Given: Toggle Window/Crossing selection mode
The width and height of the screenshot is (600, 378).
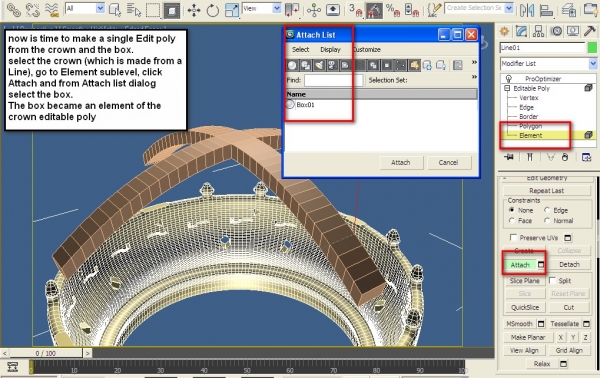Looking at the screenshot, I should pyautogui.click(x=172, y=10).
